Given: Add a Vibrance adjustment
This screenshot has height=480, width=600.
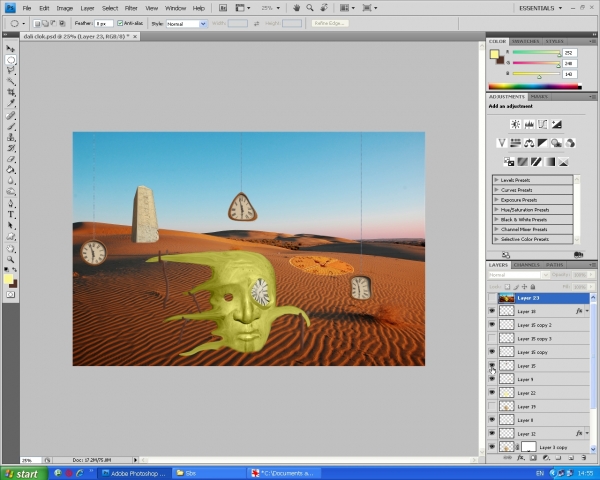Looking at the screenshot, I should [x=502, y=143].
